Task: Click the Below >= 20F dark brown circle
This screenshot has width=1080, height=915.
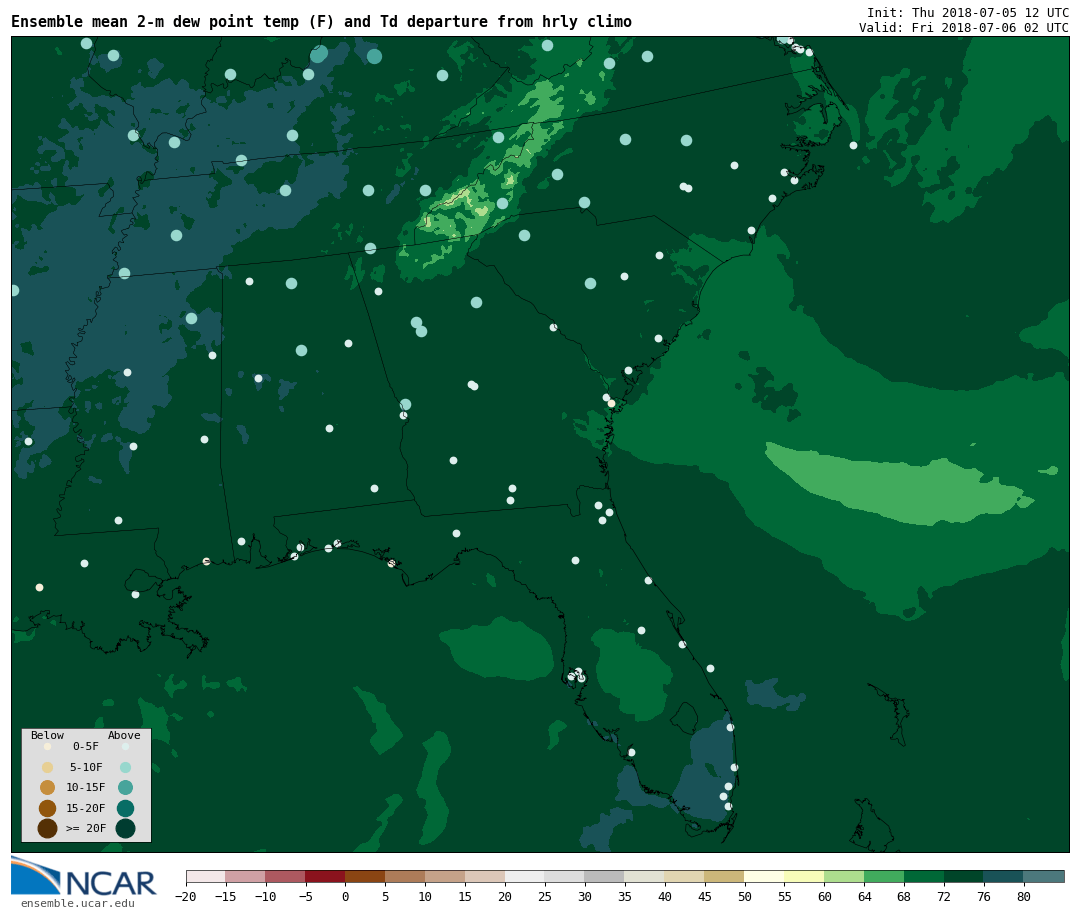Action: pos(48,828)
